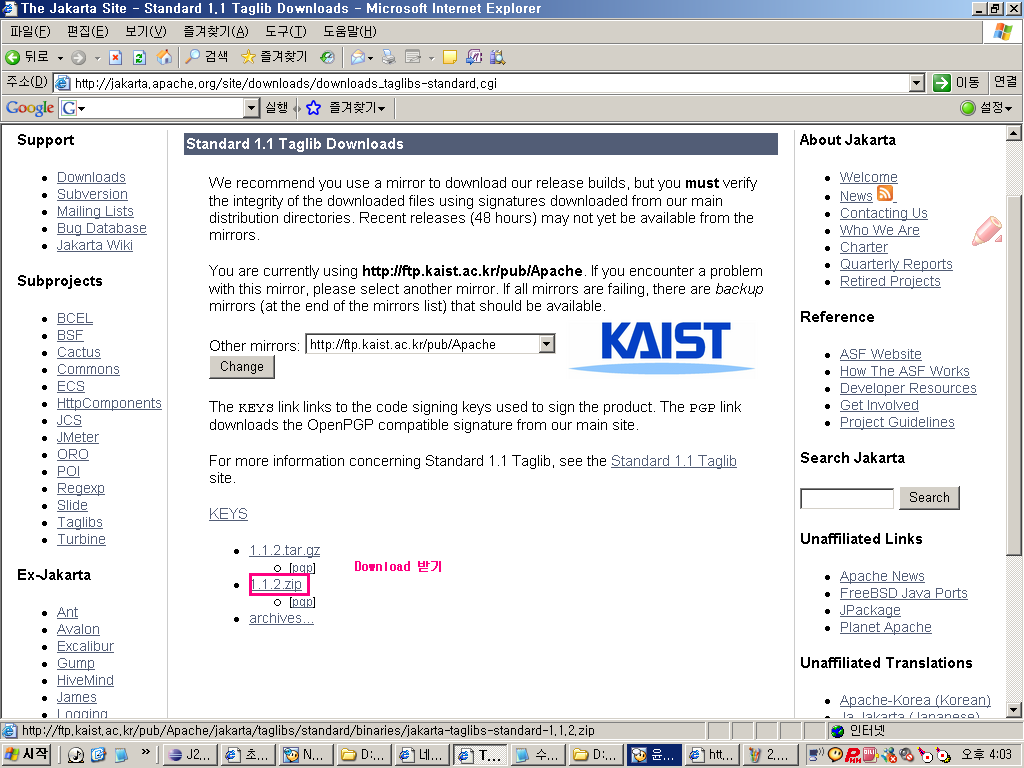
Task: Expand the Google toolbar search box dropdown
Action: click(x=252, y=108)
